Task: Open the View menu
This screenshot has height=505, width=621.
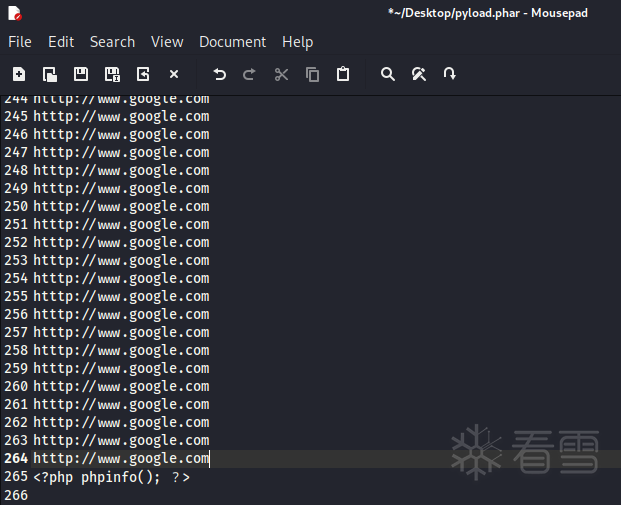Action: click(167, 42)
